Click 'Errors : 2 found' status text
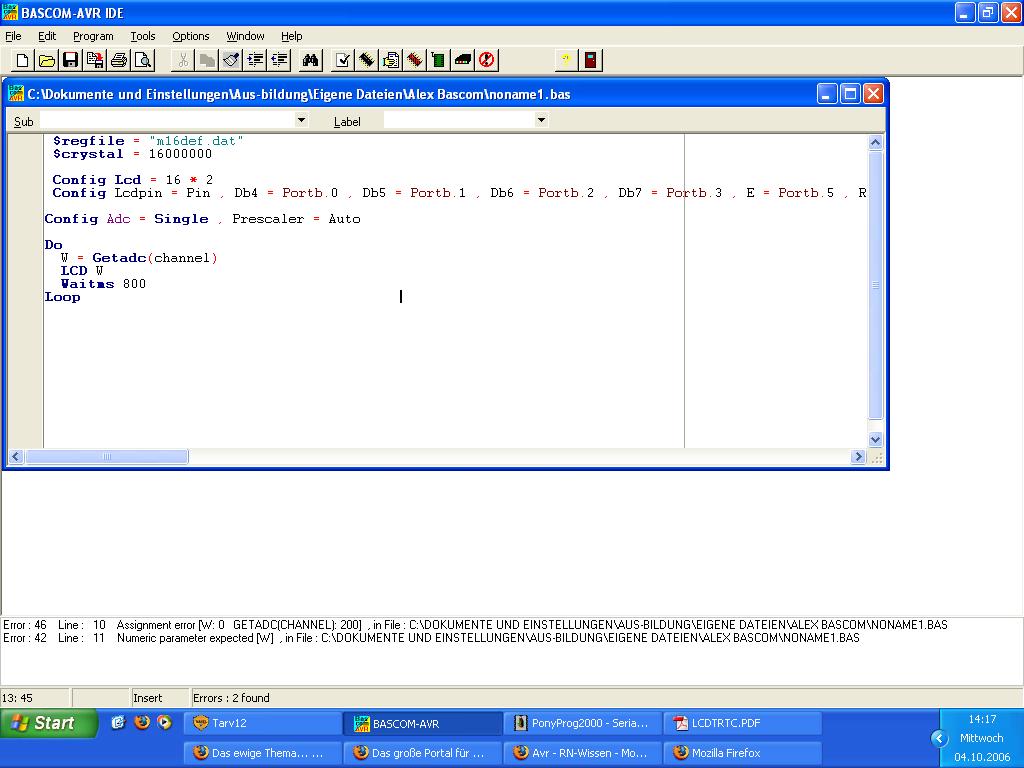The image size is (1024, 768). [x=231, y=698]
